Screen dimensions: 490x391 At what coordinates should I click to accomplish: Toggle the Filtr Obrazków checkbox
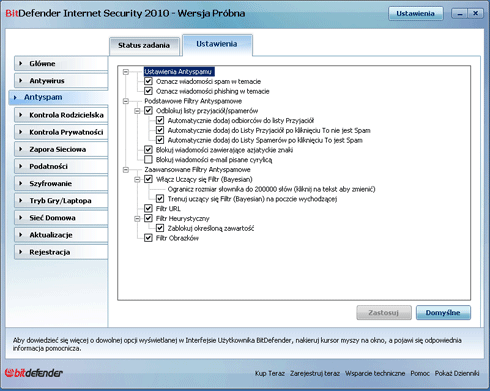[x=148, y=238]
